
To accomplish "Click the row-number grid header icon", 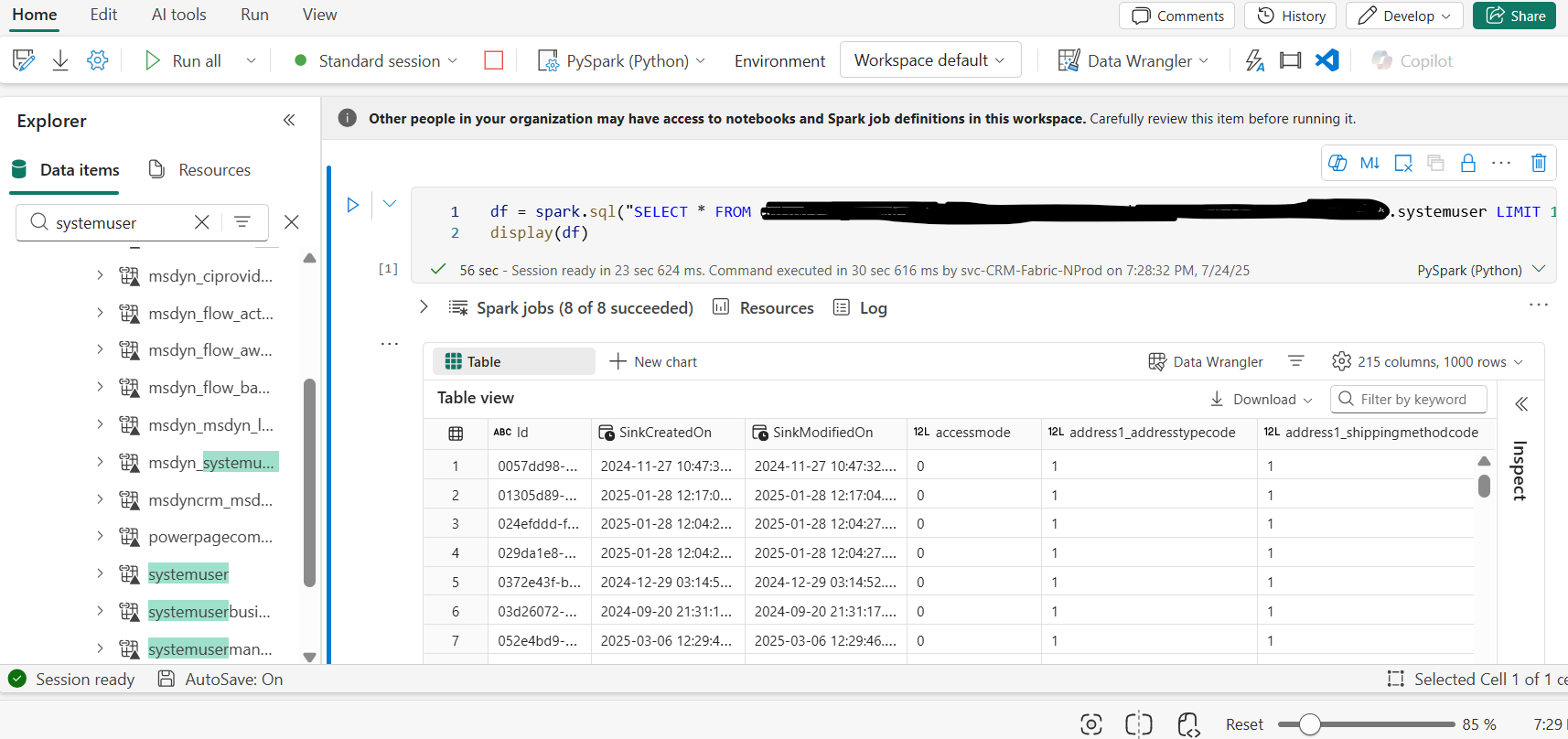I will 456,433.
